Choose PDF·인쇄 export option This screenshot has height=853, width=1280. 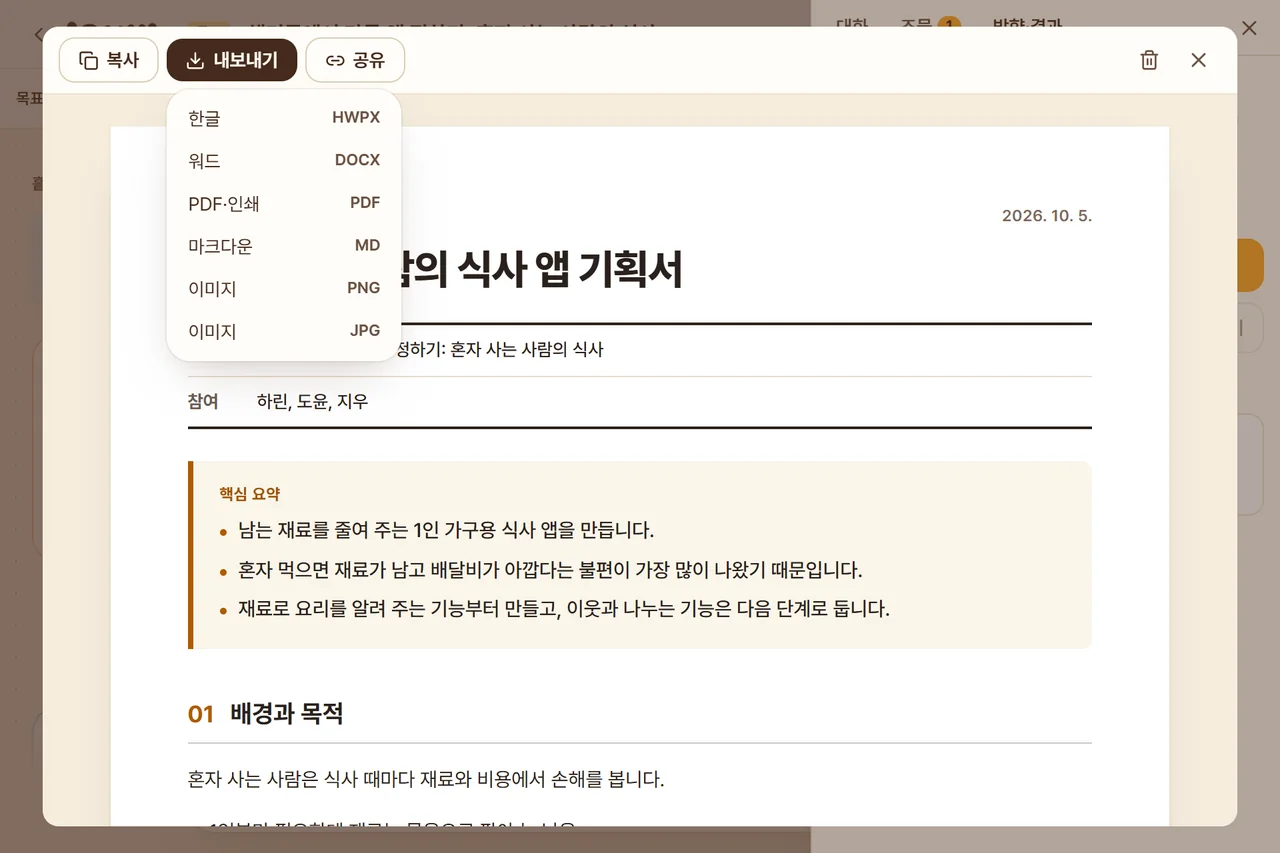pos(284,203)
